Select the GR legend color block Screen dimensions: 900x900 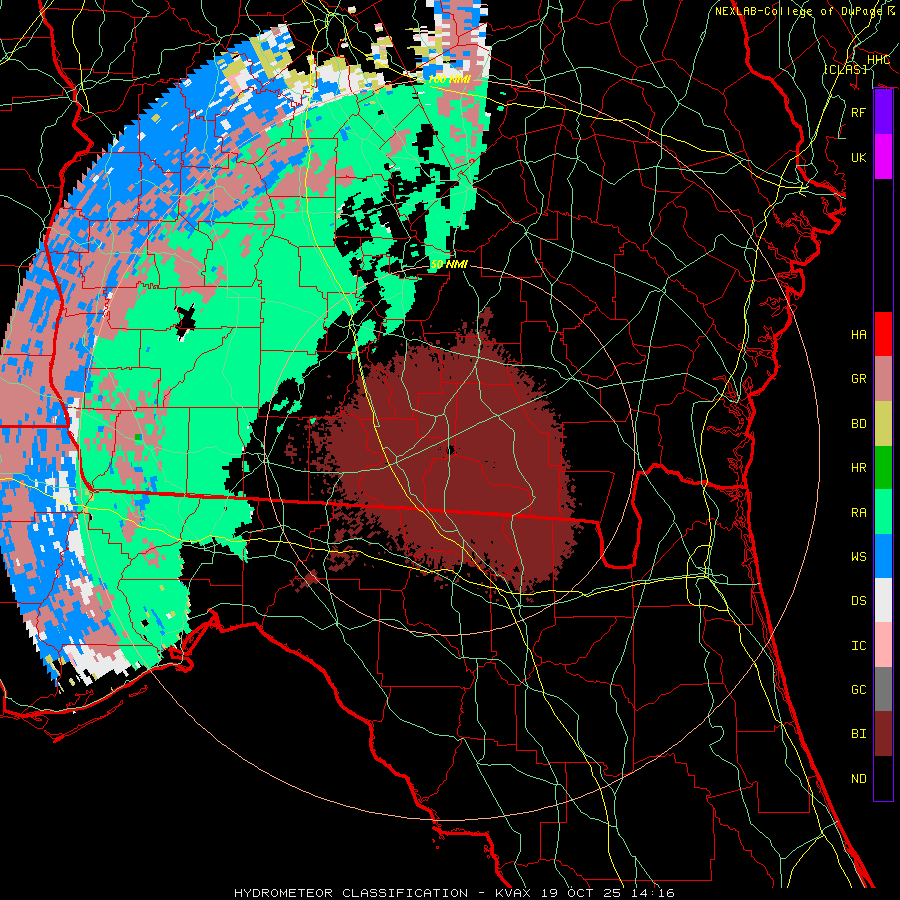click(x=883, y=378)
